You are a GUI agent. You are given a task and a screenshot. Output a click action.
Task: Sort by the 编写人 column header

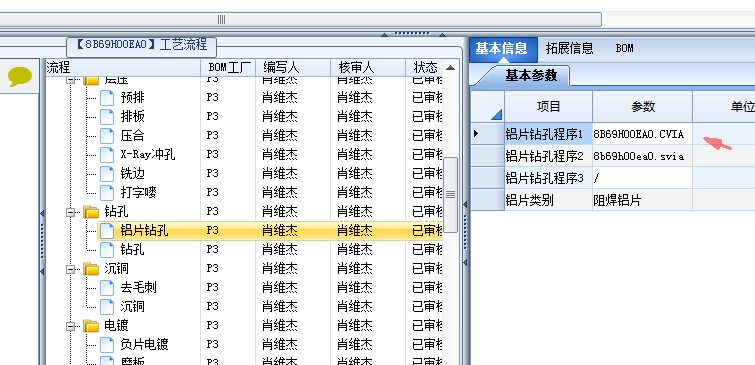point(293,67)
